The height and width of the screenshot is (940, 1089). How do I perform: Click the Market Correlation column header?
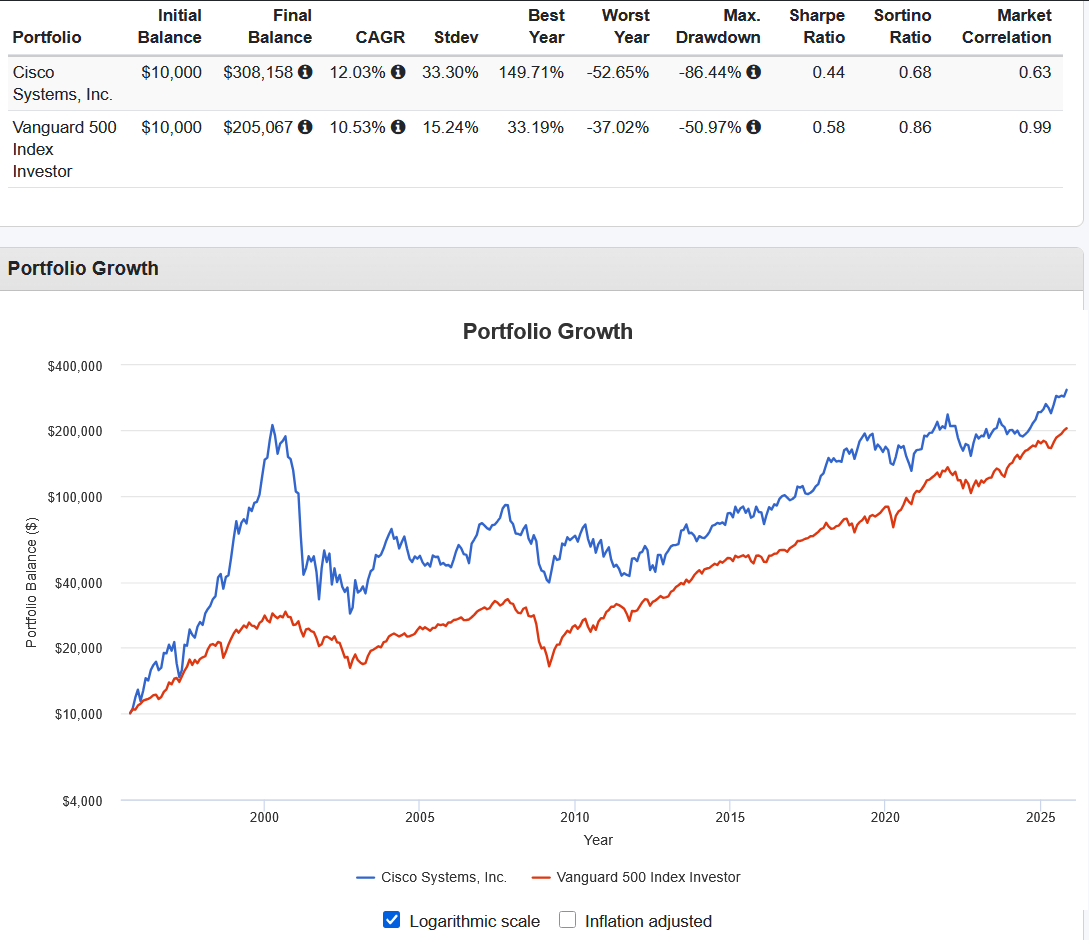pos(1006,26)
